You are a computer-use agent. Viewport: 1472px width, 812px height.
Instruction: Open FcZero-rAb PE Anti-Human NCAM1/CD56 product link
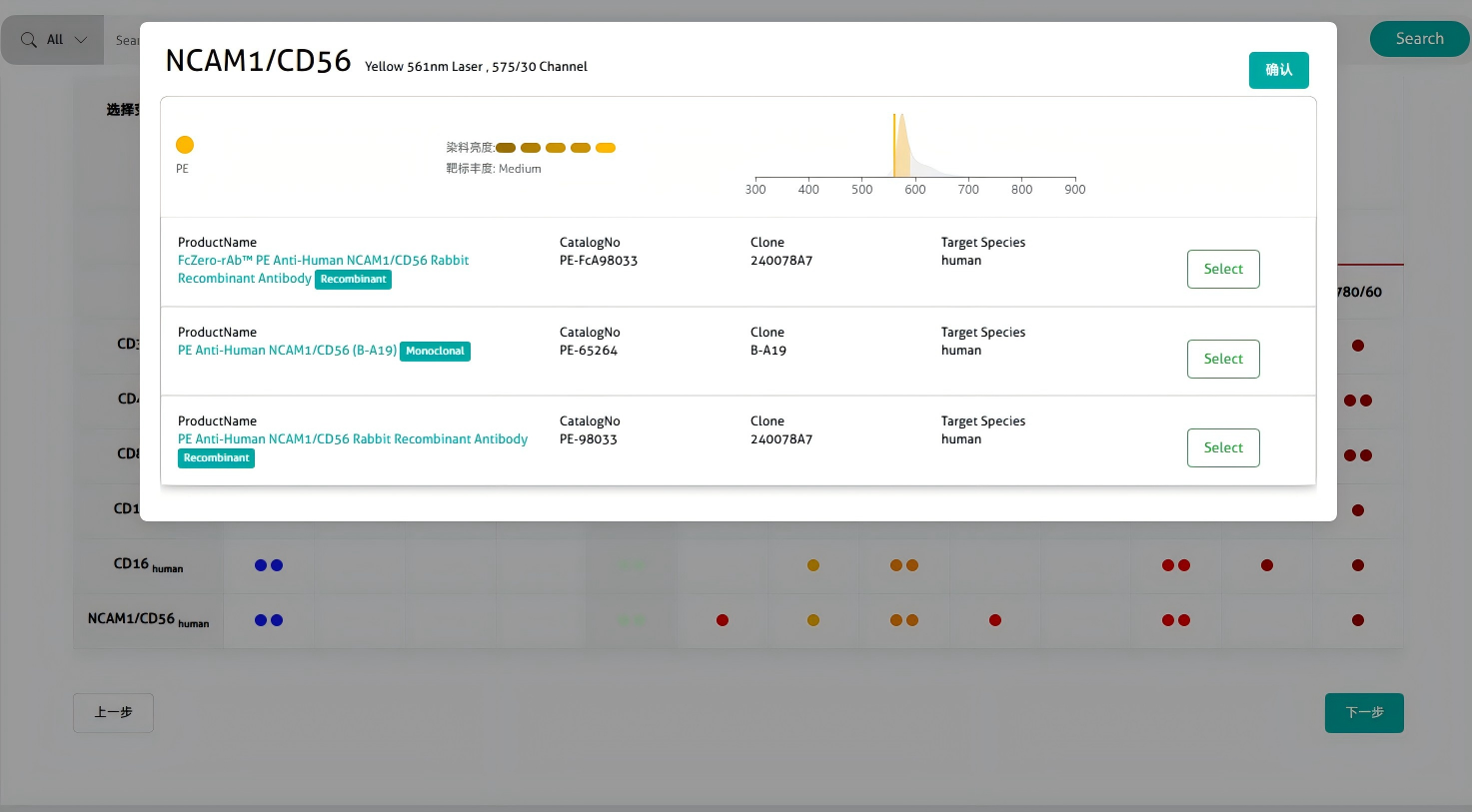[323, 261]
